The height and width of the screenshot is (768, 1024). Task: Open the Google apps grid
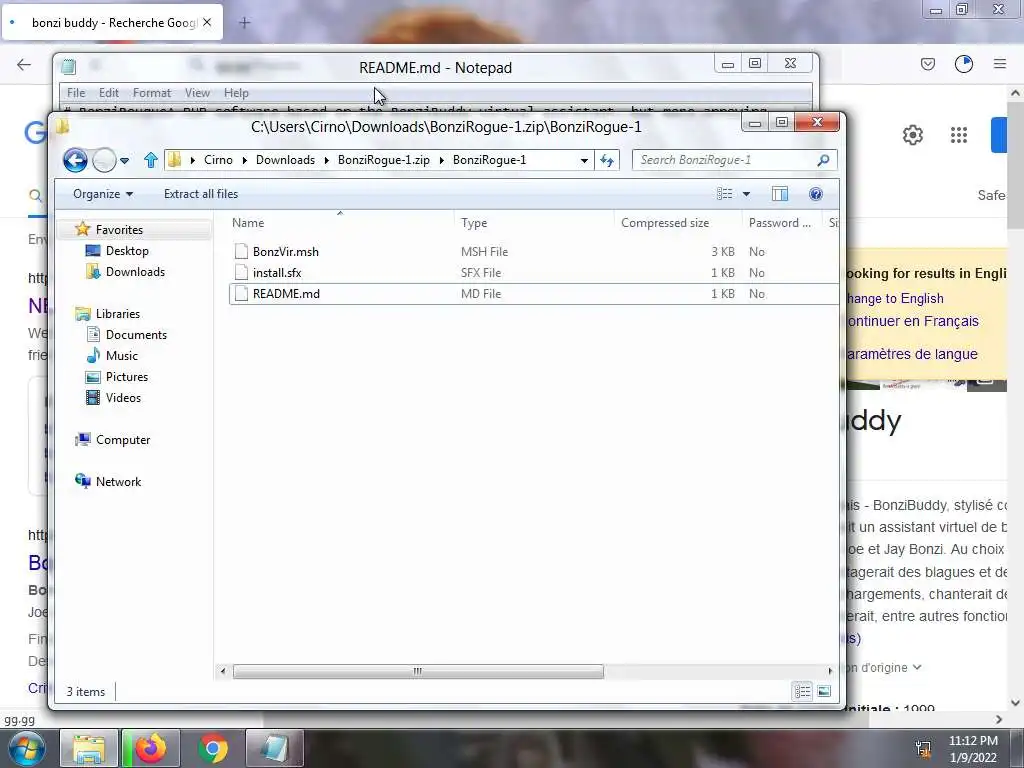pos(959,135)
